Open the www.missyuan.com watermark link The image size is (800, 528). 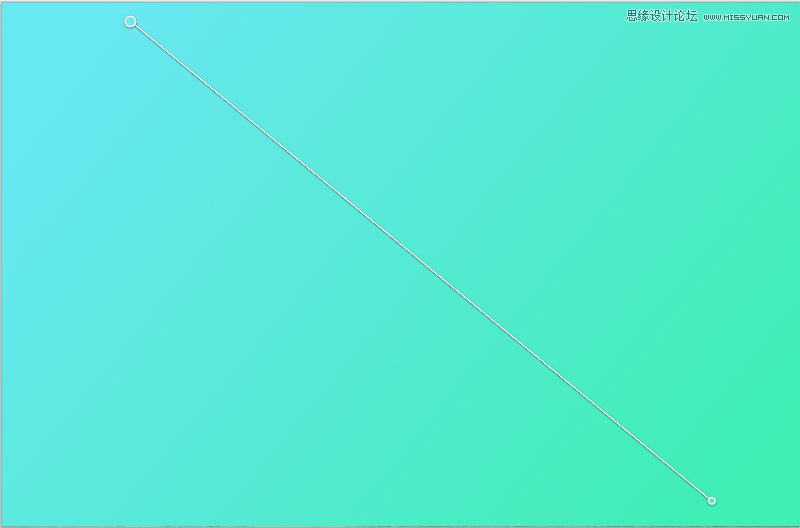coord(746,17)
